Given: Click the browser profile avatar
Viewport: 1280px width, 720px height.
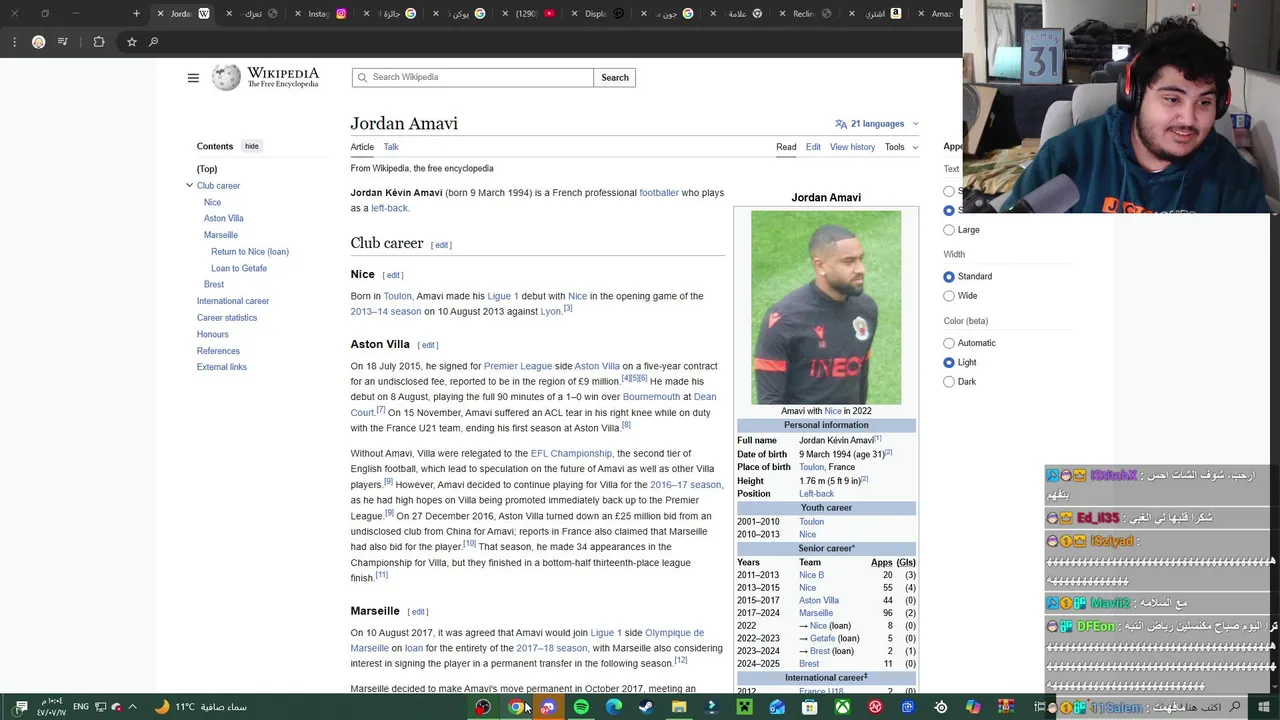Looking at the screenshot, I should (38, 42).
